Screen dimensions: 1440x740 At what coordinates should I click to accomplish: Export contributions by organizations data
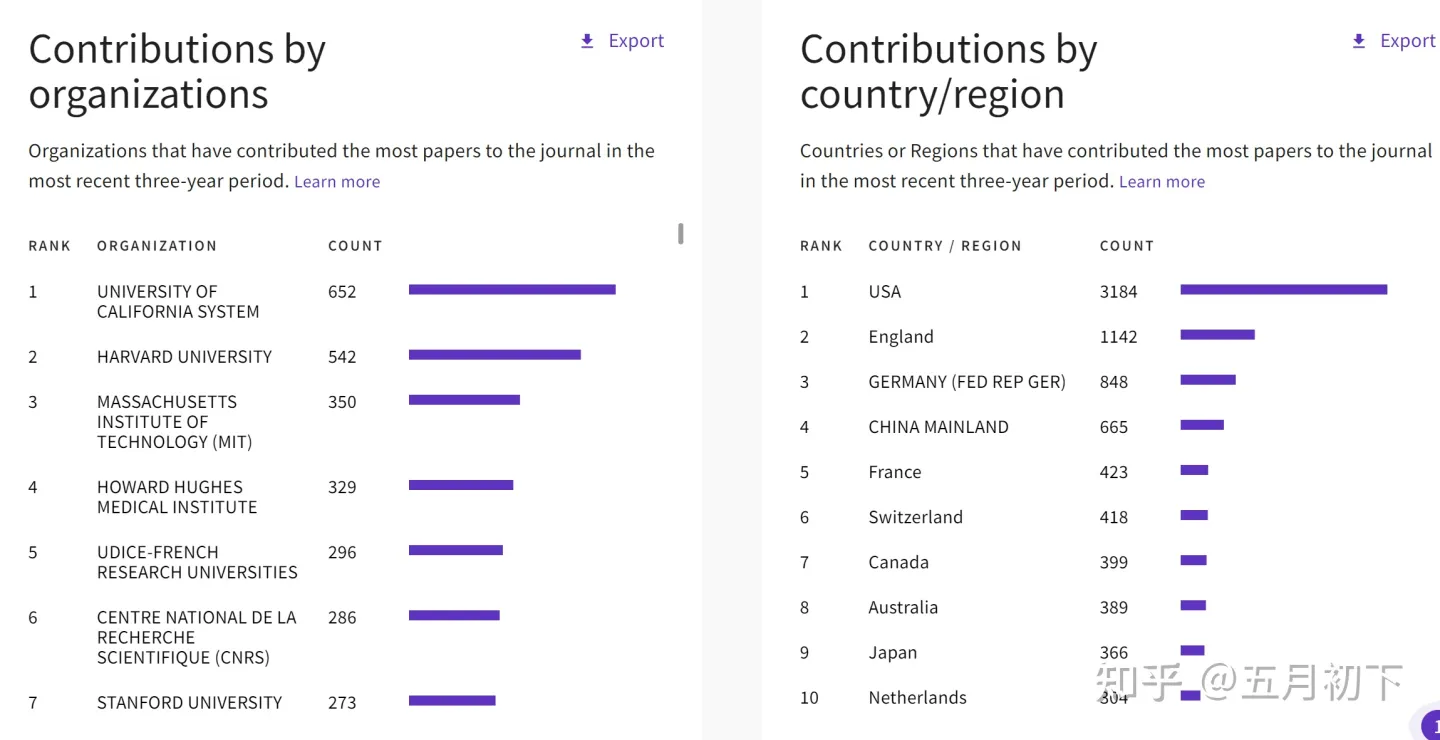pyautogui.click(x=622, y=41)
